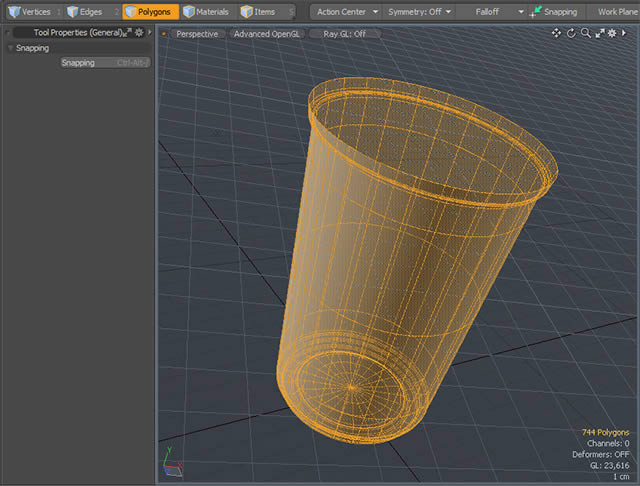Open the viewport settings gear icon
Screen dimensions: 640x486
(x=612, y=33)
